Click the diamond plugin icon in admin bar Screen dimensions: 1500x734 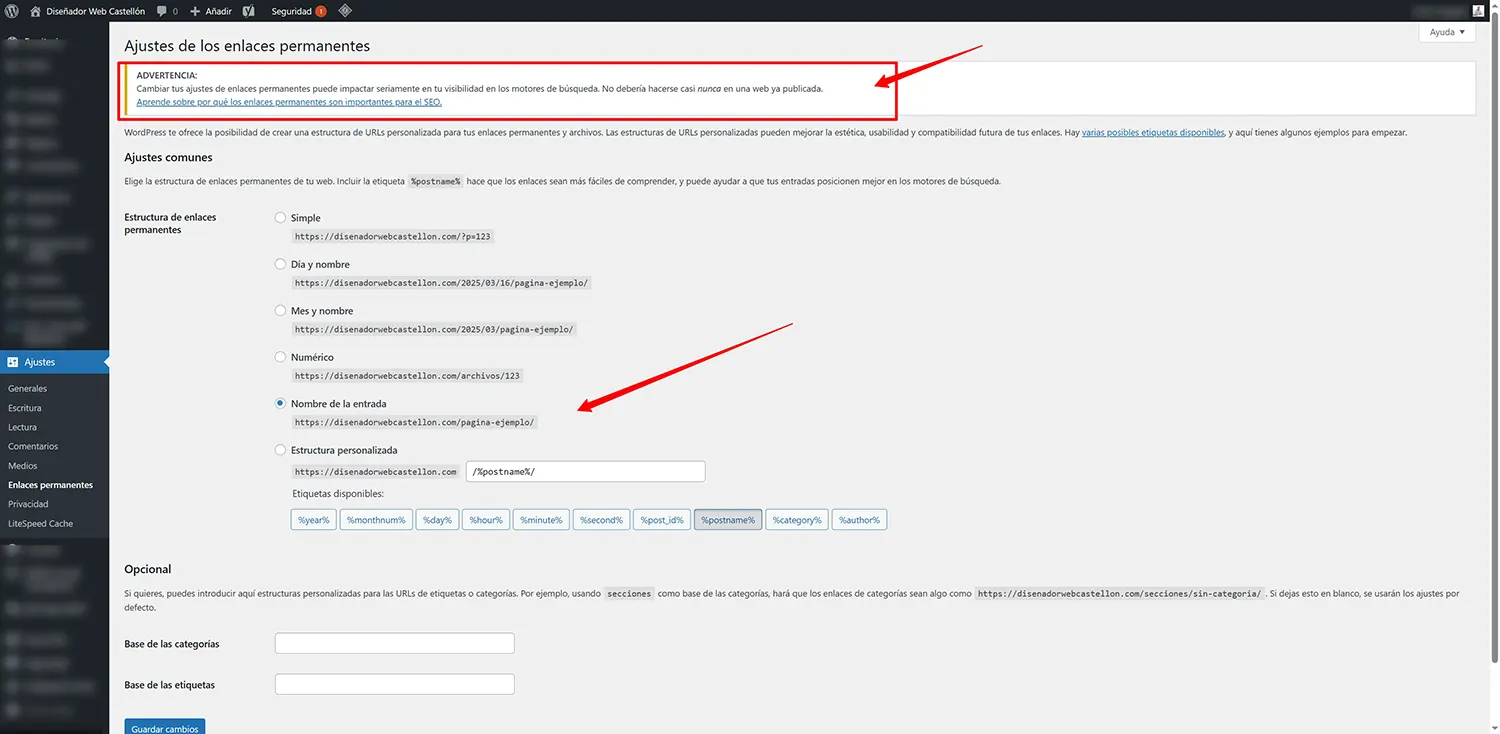click(x=344, y=11)
